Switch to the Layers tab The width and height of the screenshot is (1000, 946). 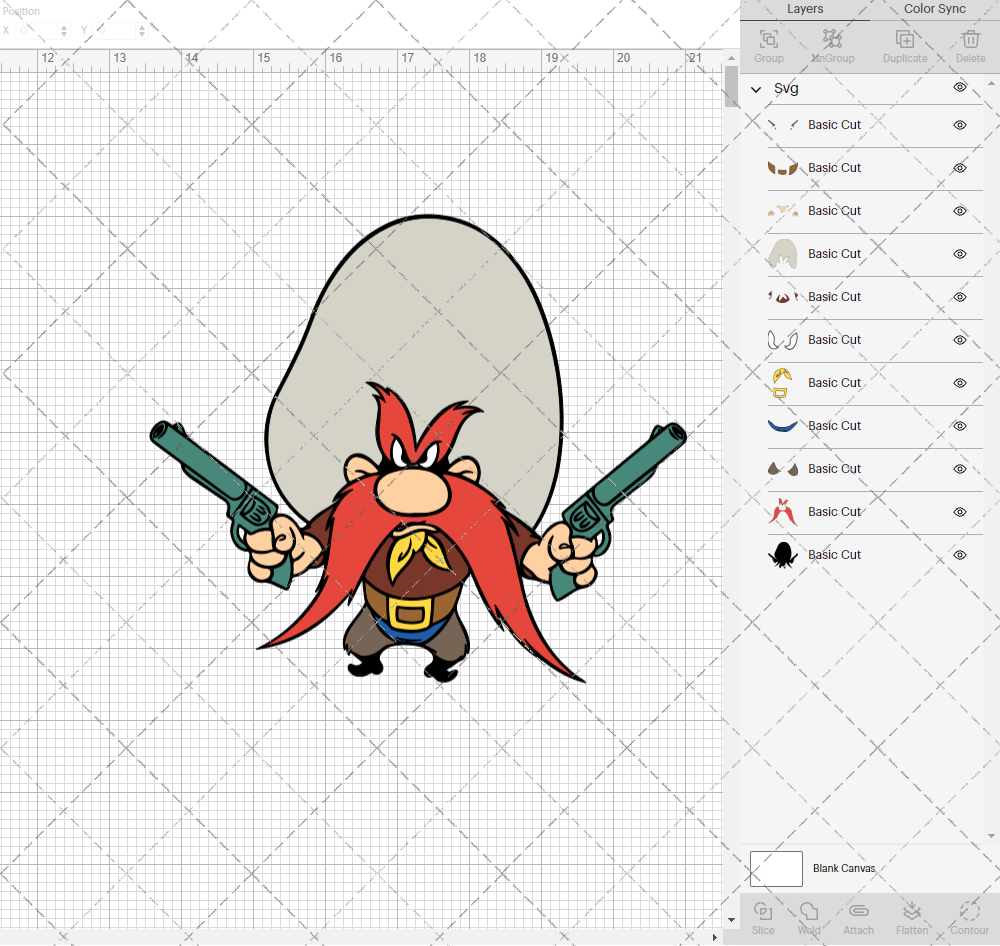tap(805, 9)
